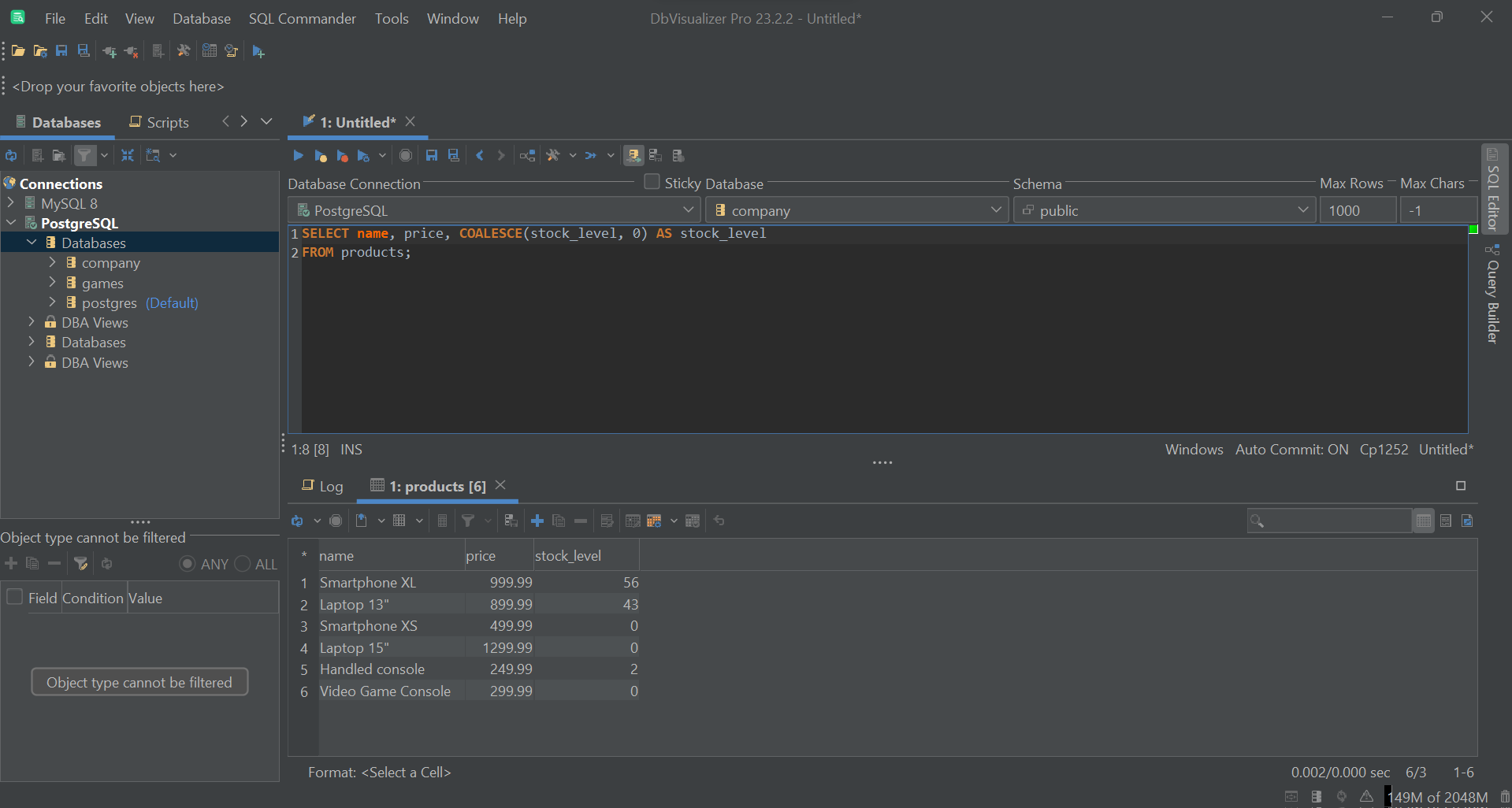This screenshot has width=1512, height=808.
Task: Reload the database objects tree
Action: 11,155
